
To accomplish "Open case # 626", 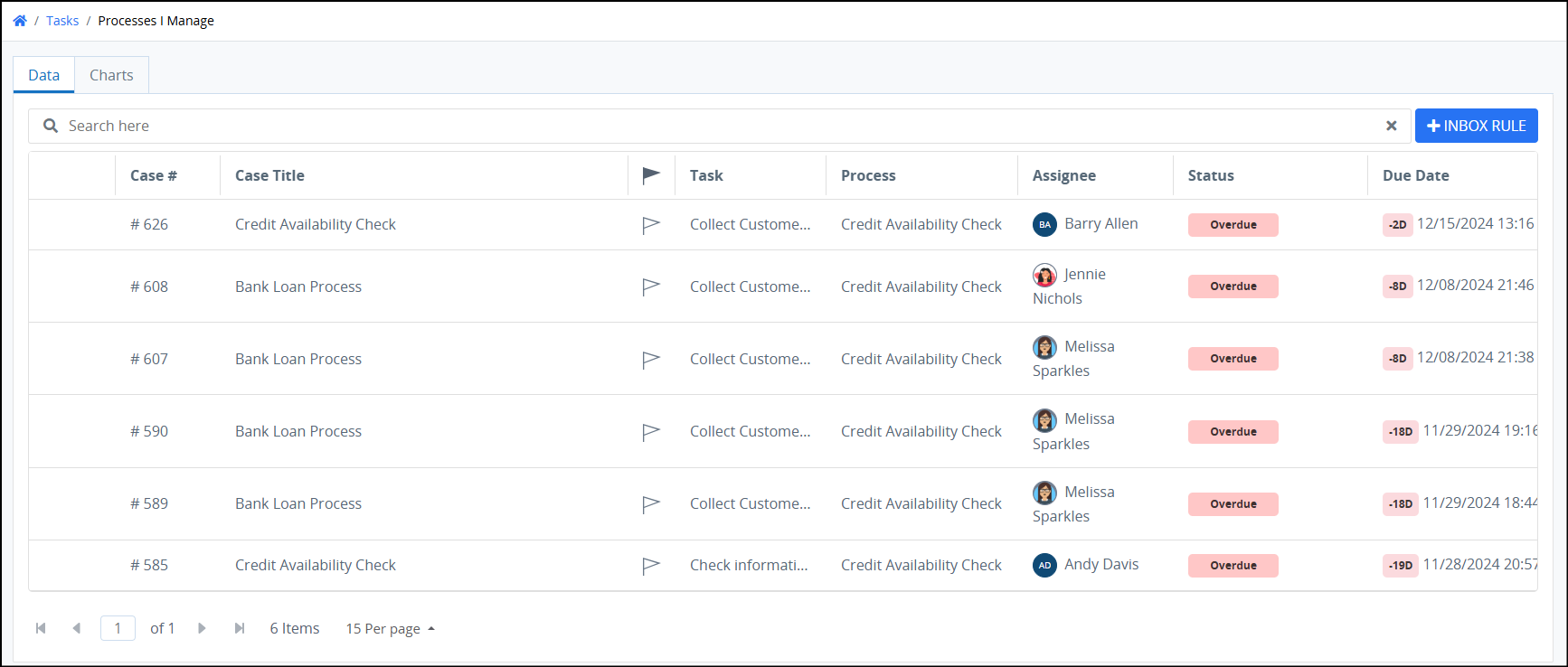I will (x=149, y=224).
